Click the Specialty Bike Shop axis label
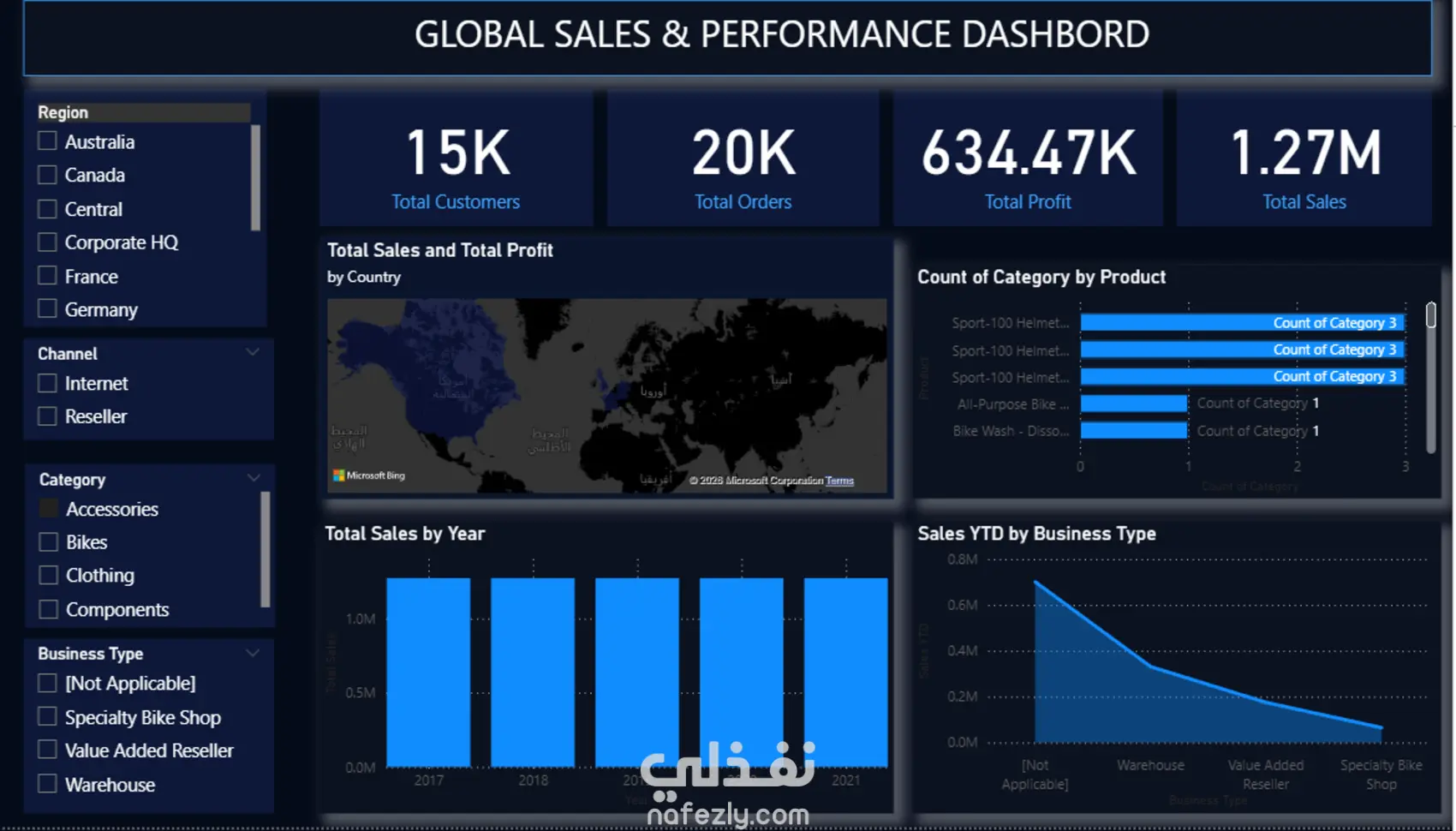The width and height of the screenshot is (1456, 831). pos(1381,774)
